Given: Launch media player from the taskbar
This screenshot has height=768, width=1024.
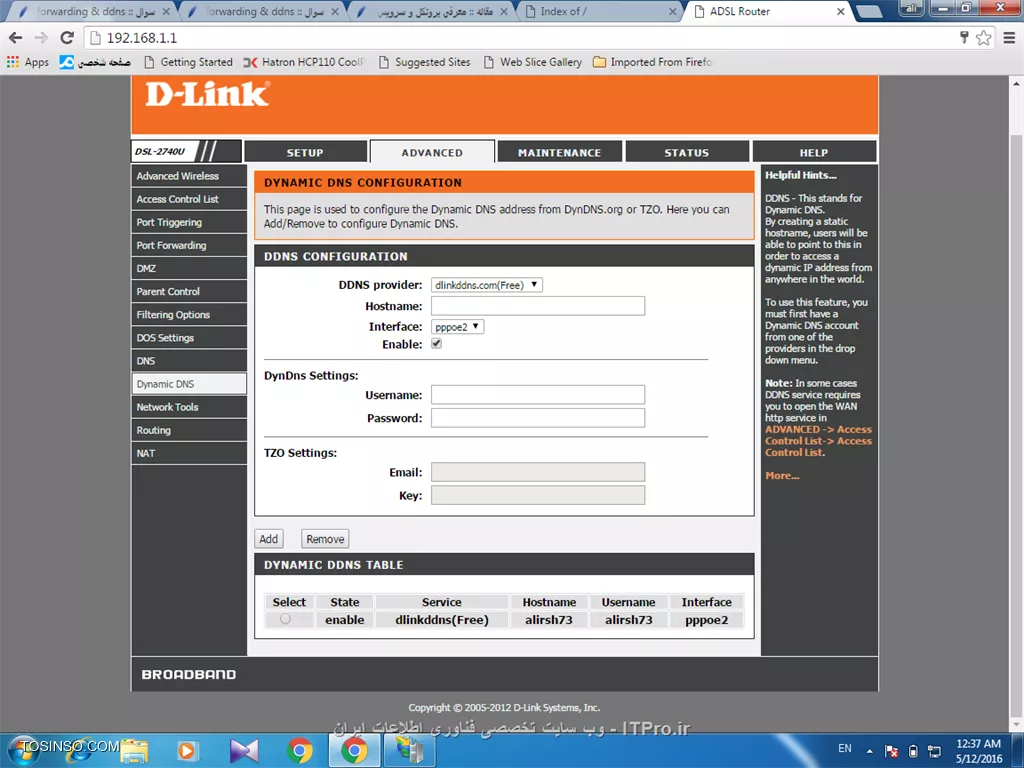Looking at the screenshot, I should 187,751.
